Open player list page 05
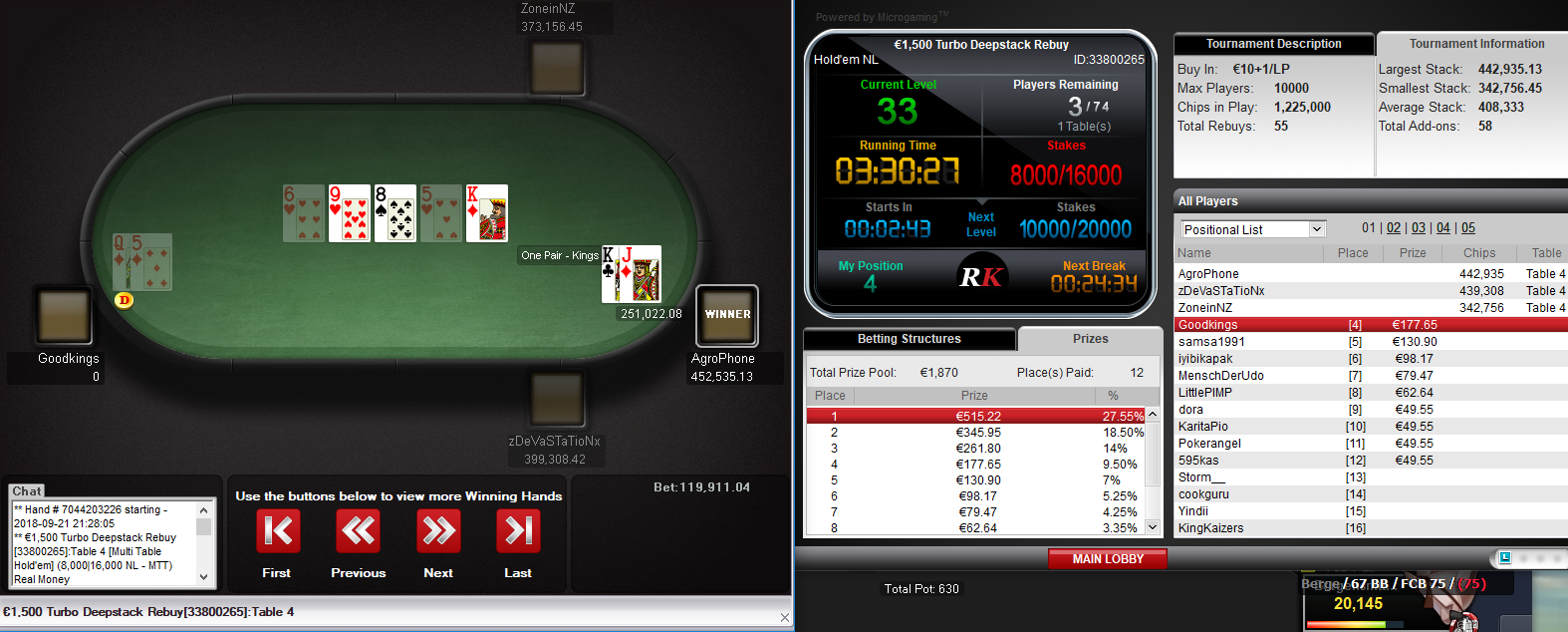The height and width of the screenshot is (632, 1568). [1468, 228]
